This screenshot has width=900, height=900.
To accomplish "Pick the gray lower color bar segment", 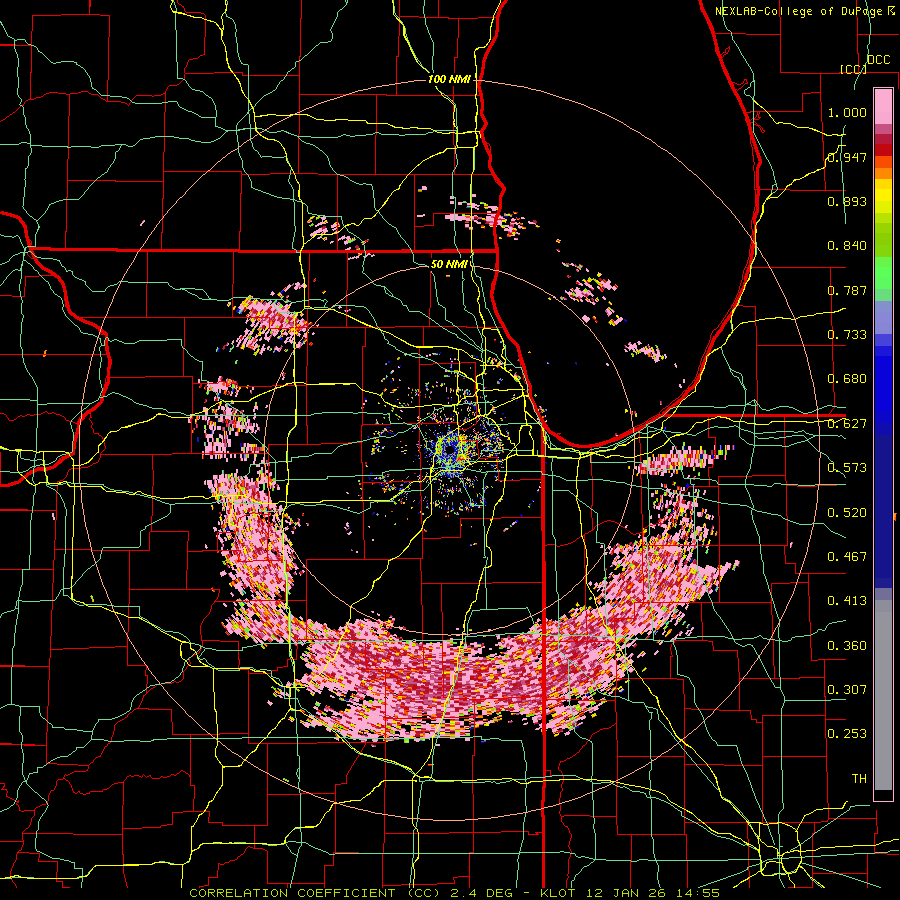I will tap(883, 695).
